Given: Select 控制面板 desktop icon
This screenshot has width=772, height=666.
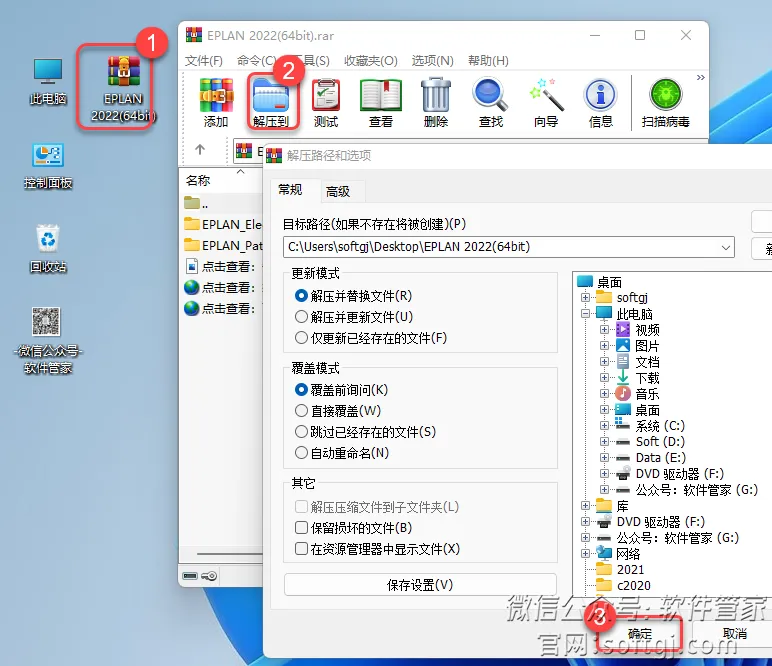Looking at the screenshot, I should (48, 166).
